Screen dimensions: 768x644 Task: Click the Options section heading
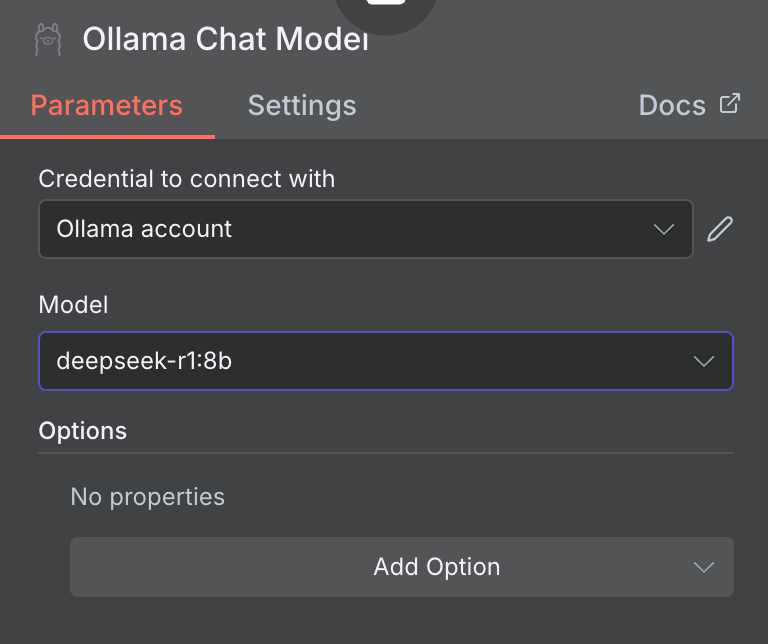(x=83, y=431)
